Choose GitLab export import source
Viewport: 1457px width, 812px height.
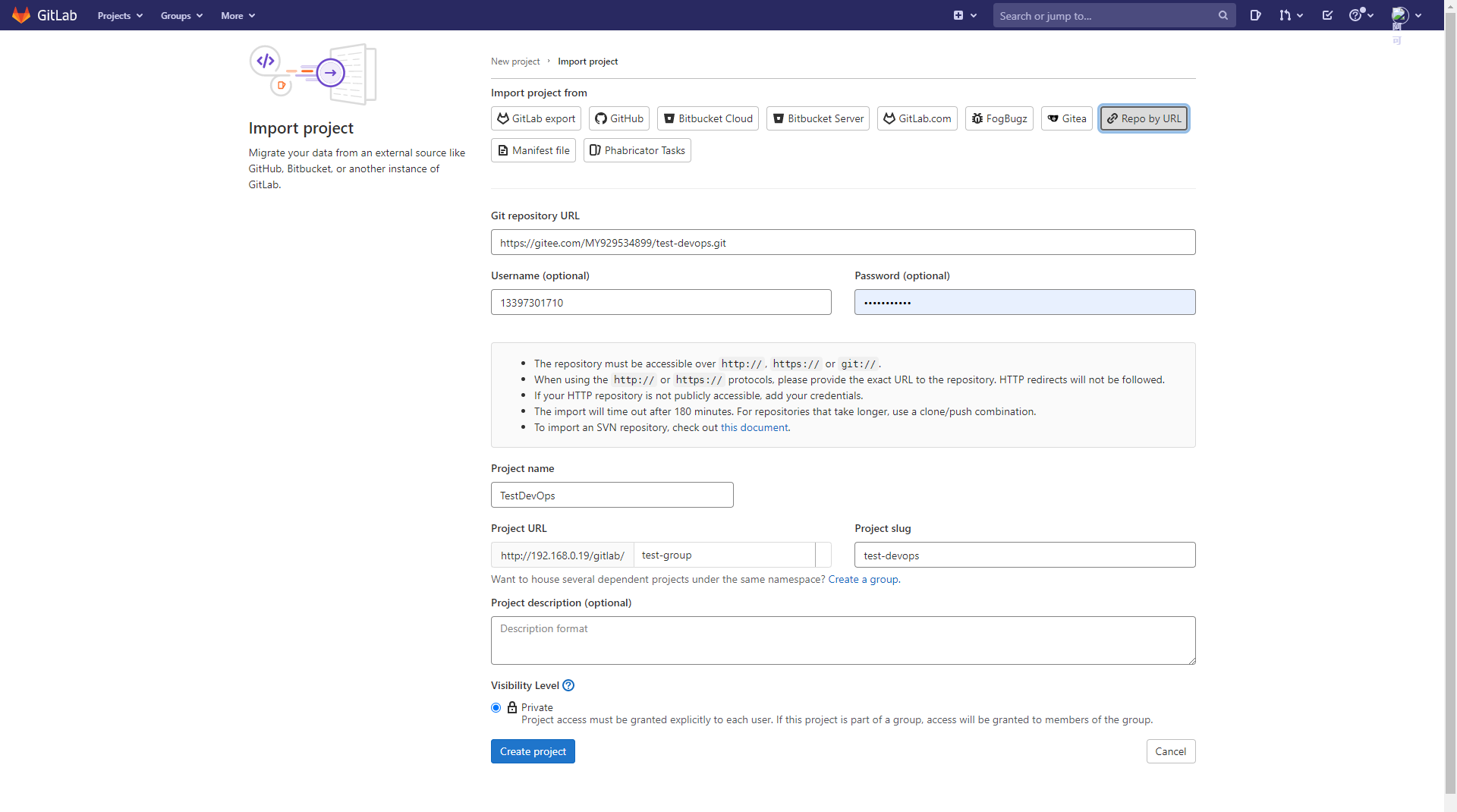click(536, 118)
